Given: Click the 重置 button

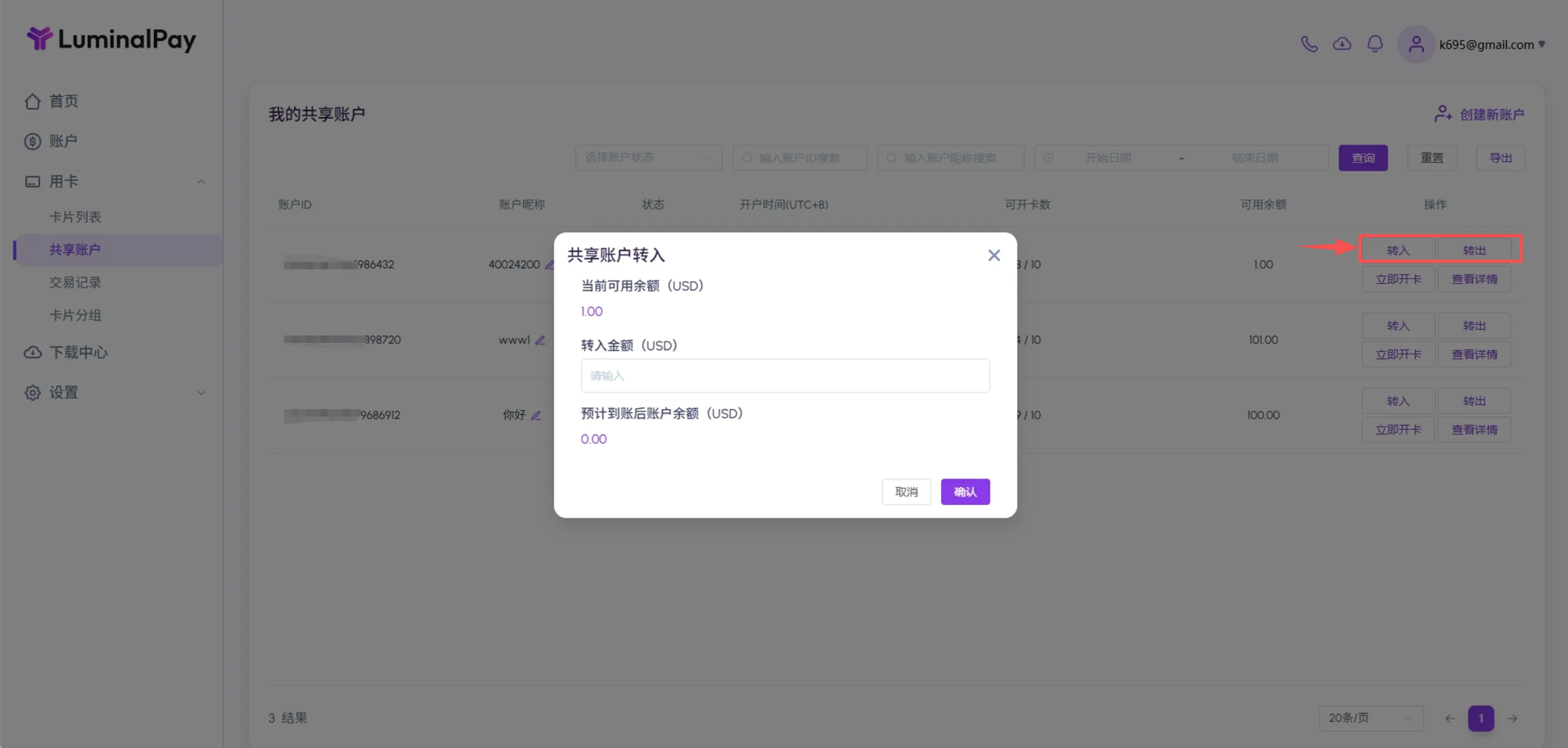Looking at the screenshot, I should click(1432, 158).
